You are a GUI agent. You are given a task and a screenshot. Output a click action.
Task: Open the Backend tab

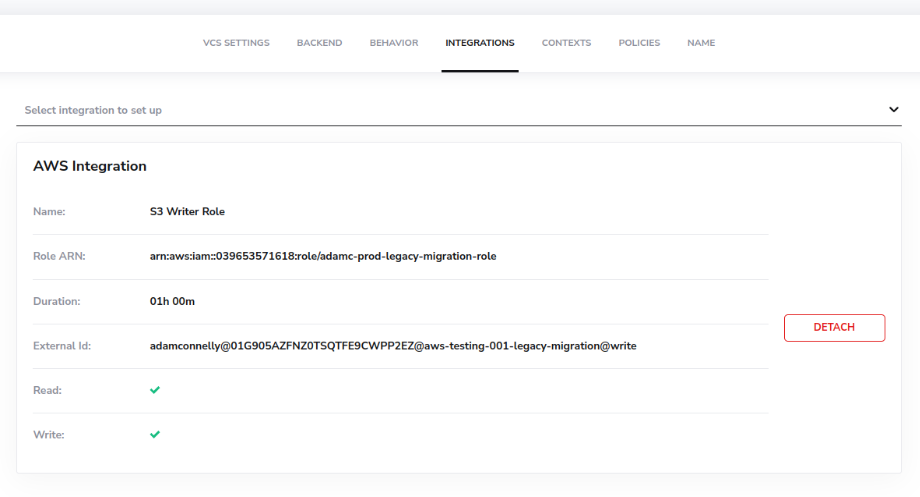[x=319, y=43]
